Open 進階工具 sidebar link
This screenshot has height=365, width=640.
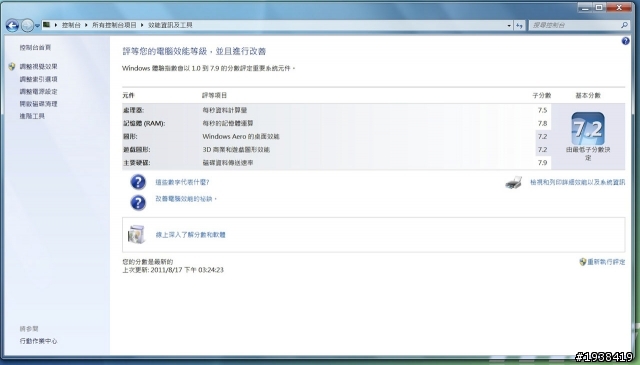coord(32,116)
